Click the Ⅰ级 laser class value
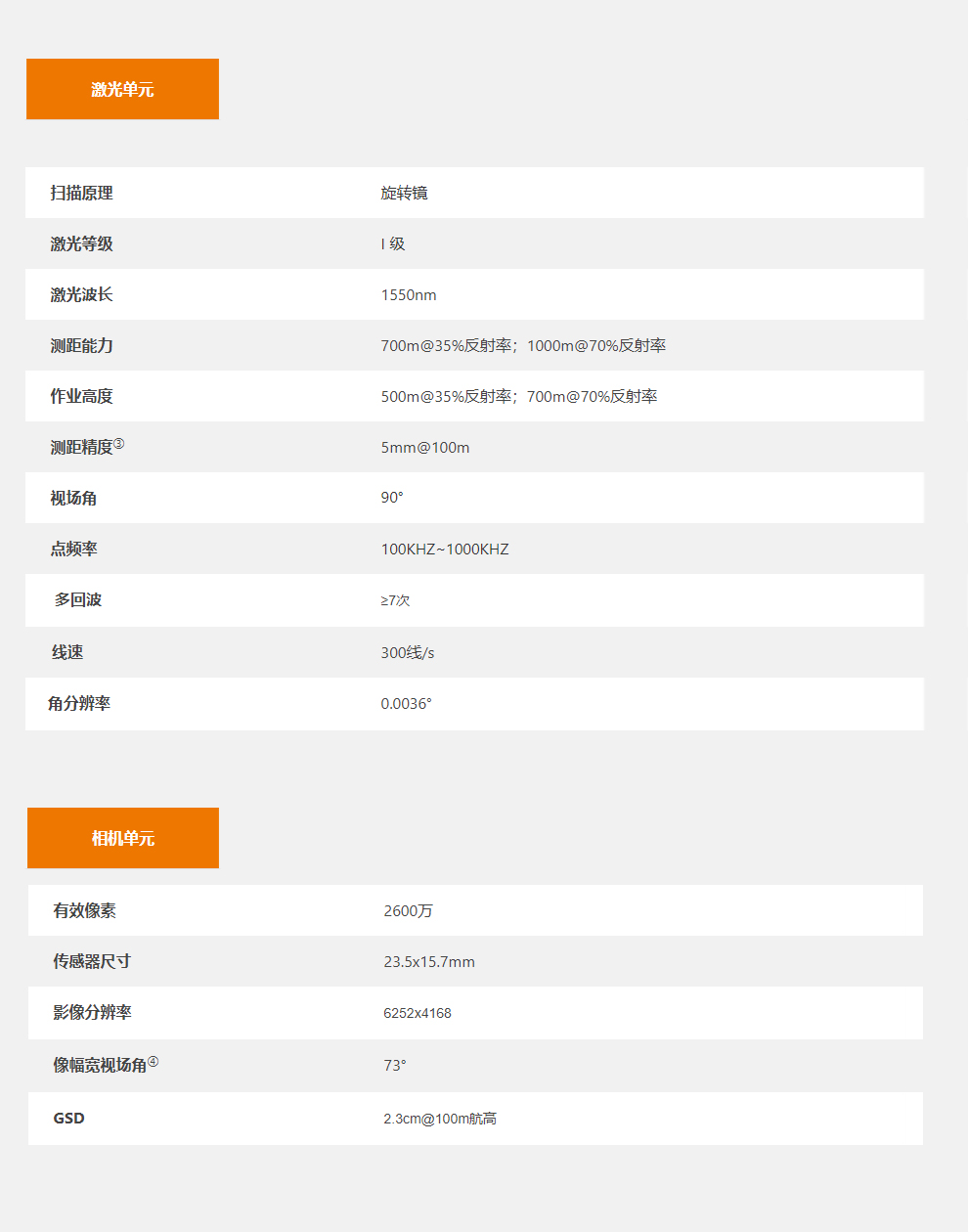The width and height of the screenshot is (968, 1232). pos(393,244)
